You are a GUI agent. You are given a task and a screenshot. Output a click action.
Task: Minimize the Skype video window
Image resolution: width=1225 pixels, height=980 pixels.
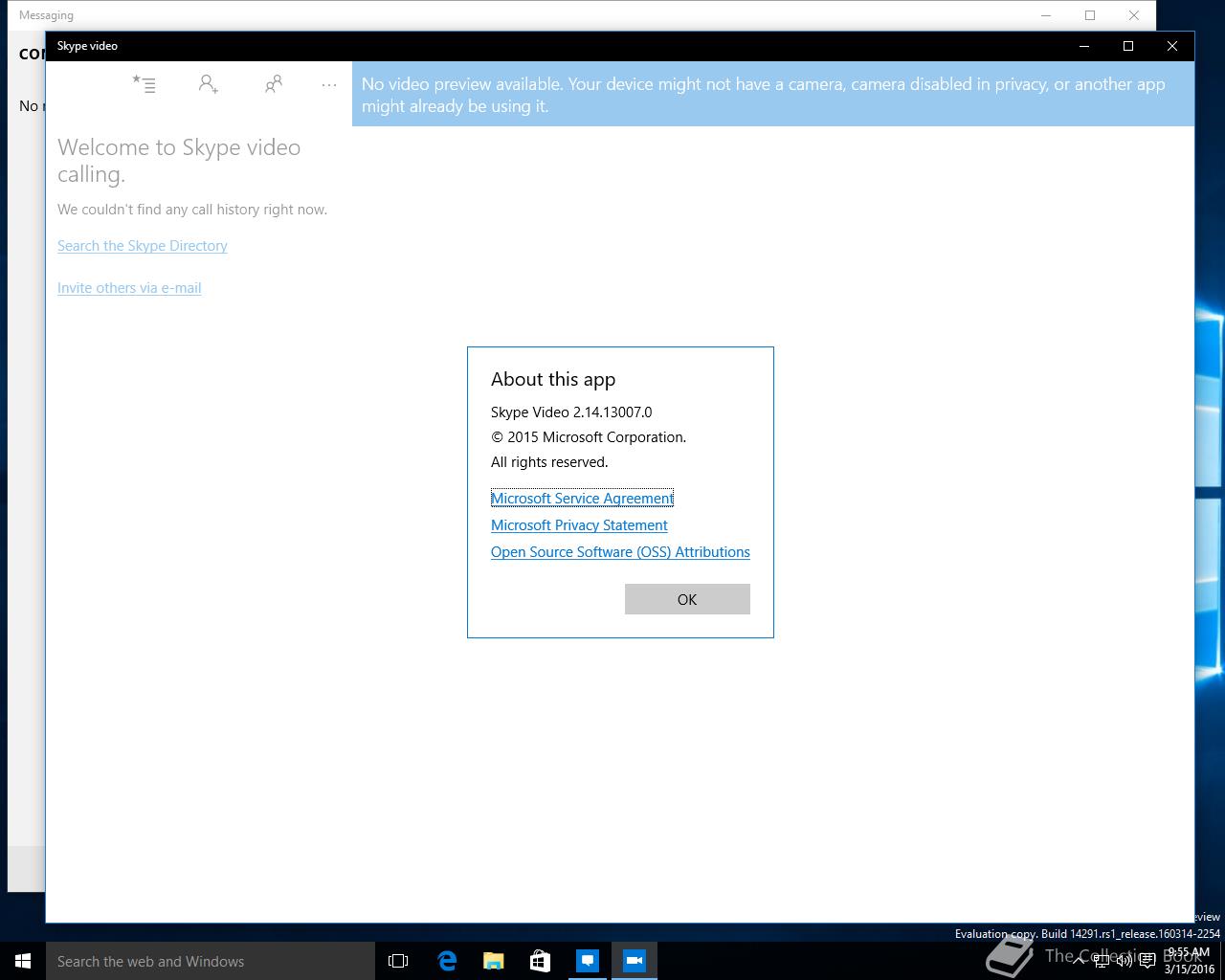pos(1084,46)
